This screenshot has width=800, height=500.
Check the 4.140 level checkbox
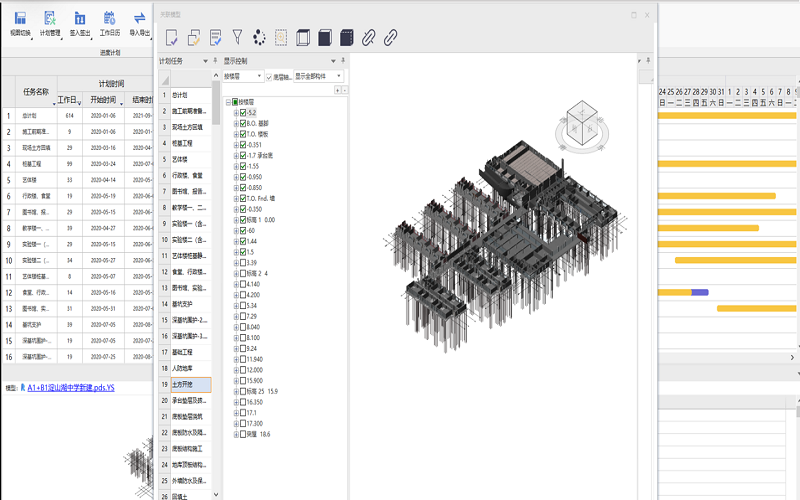pos(243,284)
